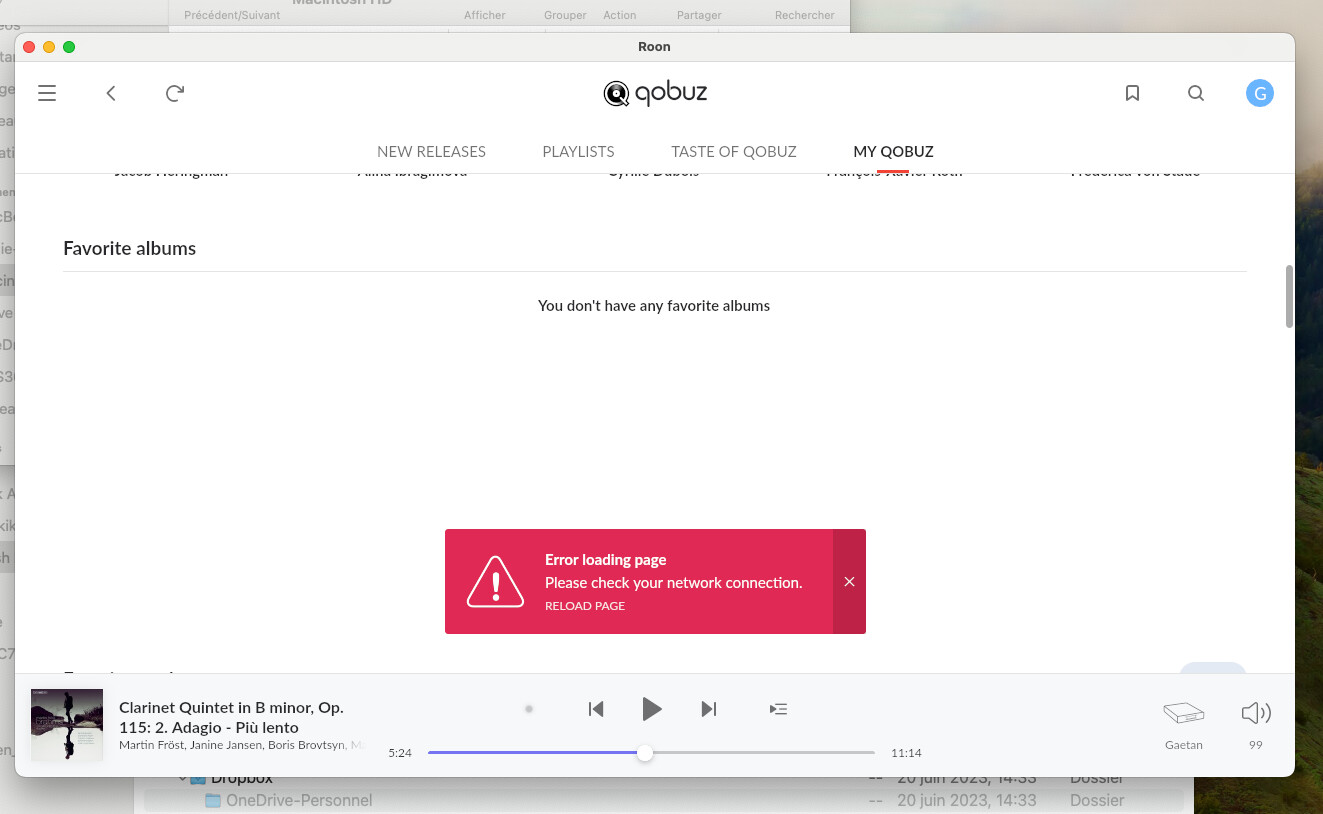Screen dimensions: 1323x814
Task: Click Précédent/Suivant in the Finder window
Action: click(x=232, y=15)
